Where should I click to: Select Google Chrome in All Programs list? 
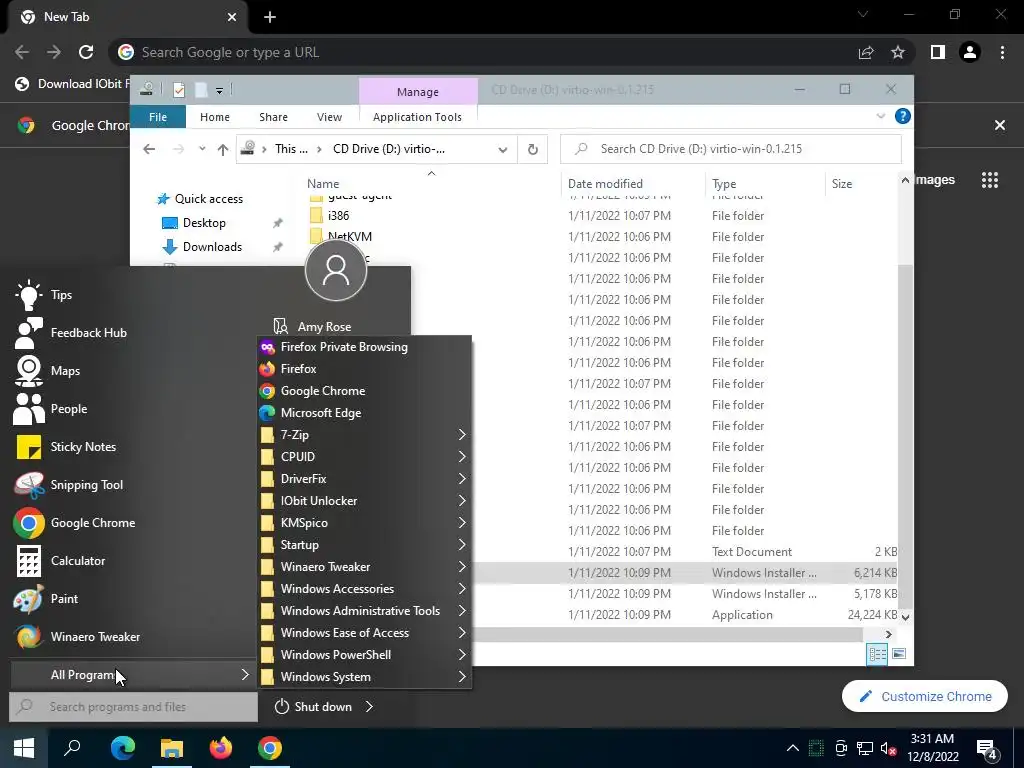[x=364, y=391]
